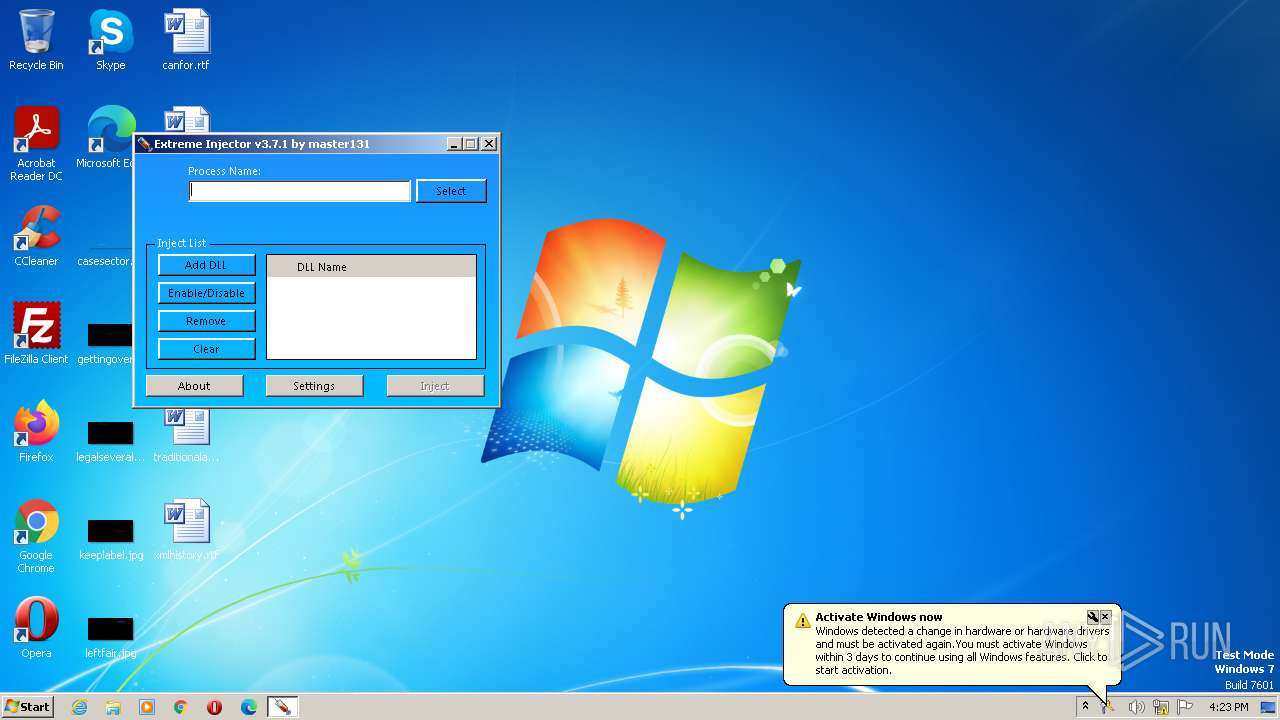The image size is (1280, 720).
Task: Click the Clear button
Action: coord(206,349)
